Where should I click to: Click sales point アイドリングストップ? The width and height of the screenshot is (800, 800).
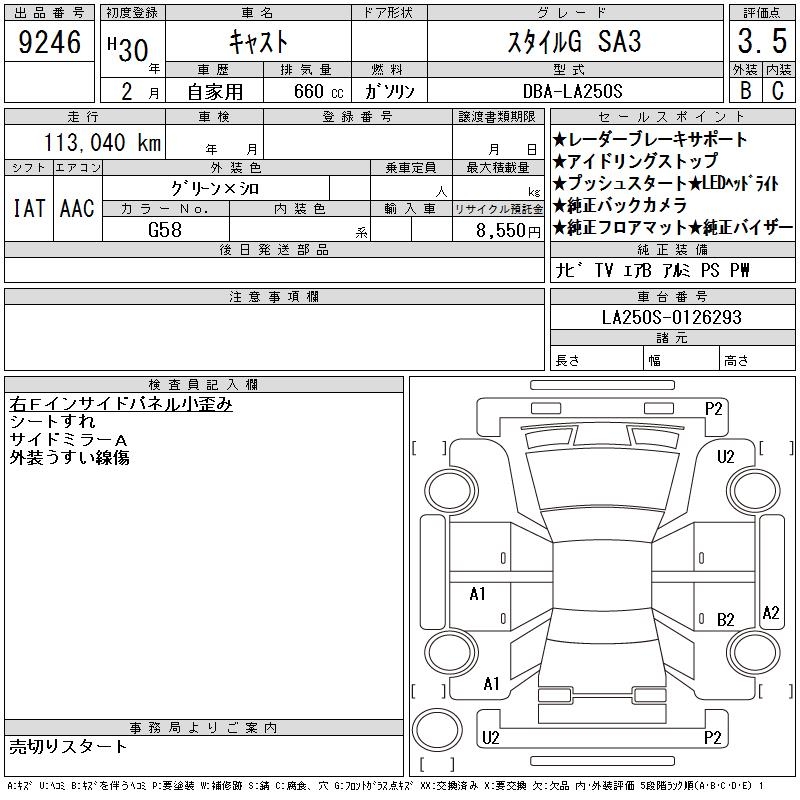pyautogui.click(x=635, y=161)
